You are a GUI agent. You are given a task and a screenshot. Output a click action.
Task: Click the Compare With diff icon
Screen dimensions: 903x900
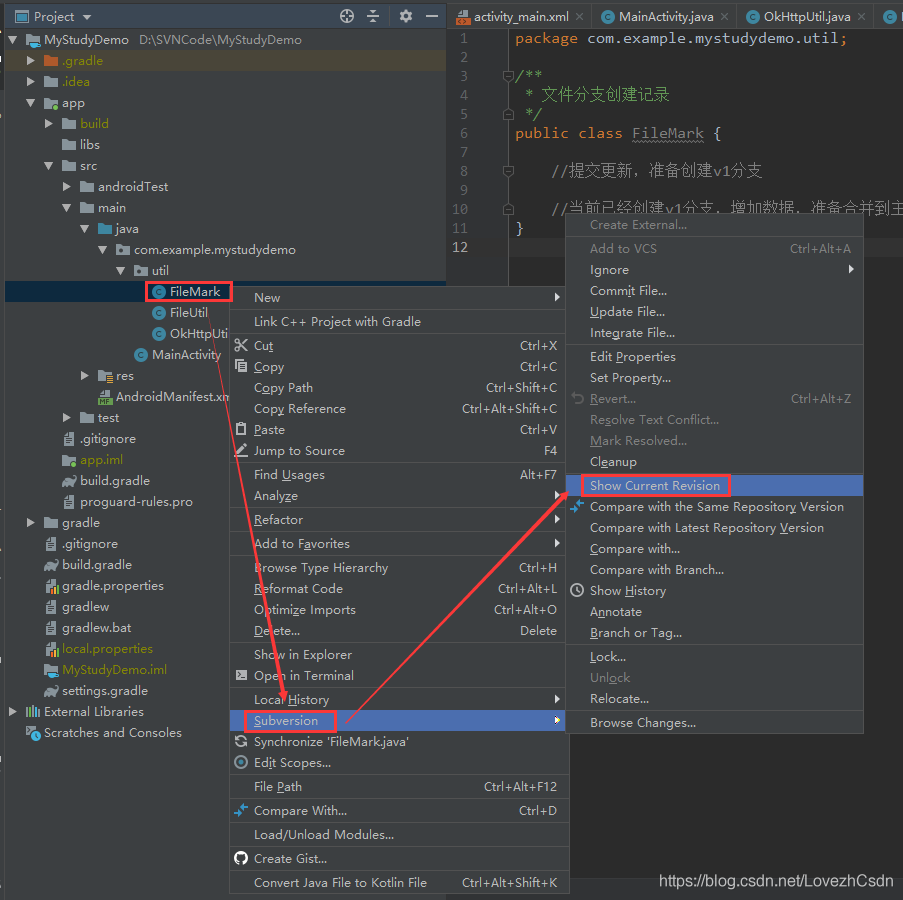point(241,810)
